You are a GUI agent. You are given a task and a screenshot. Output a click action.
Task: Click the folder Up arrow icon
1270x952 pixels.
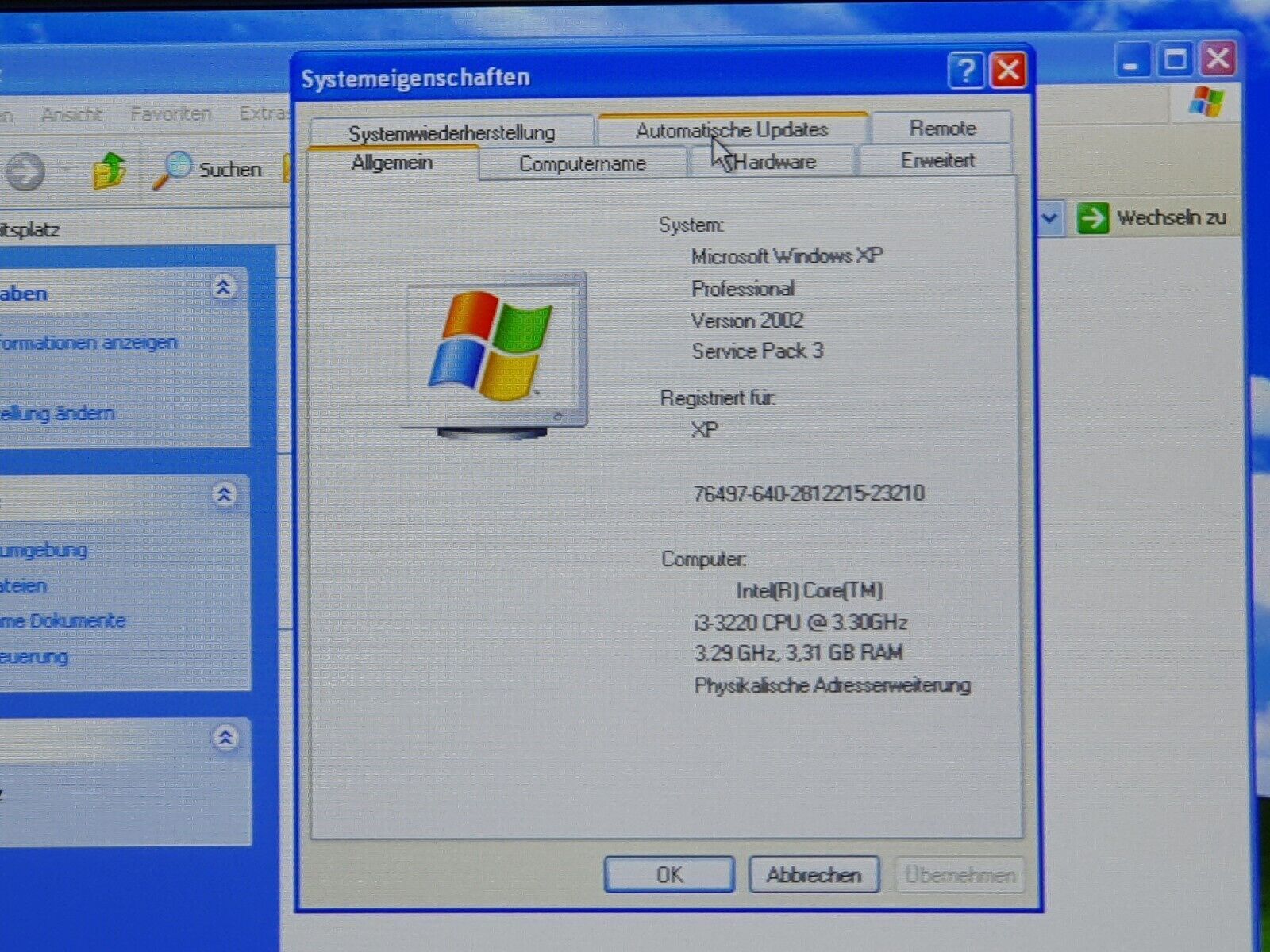click(x=109, y=170)
